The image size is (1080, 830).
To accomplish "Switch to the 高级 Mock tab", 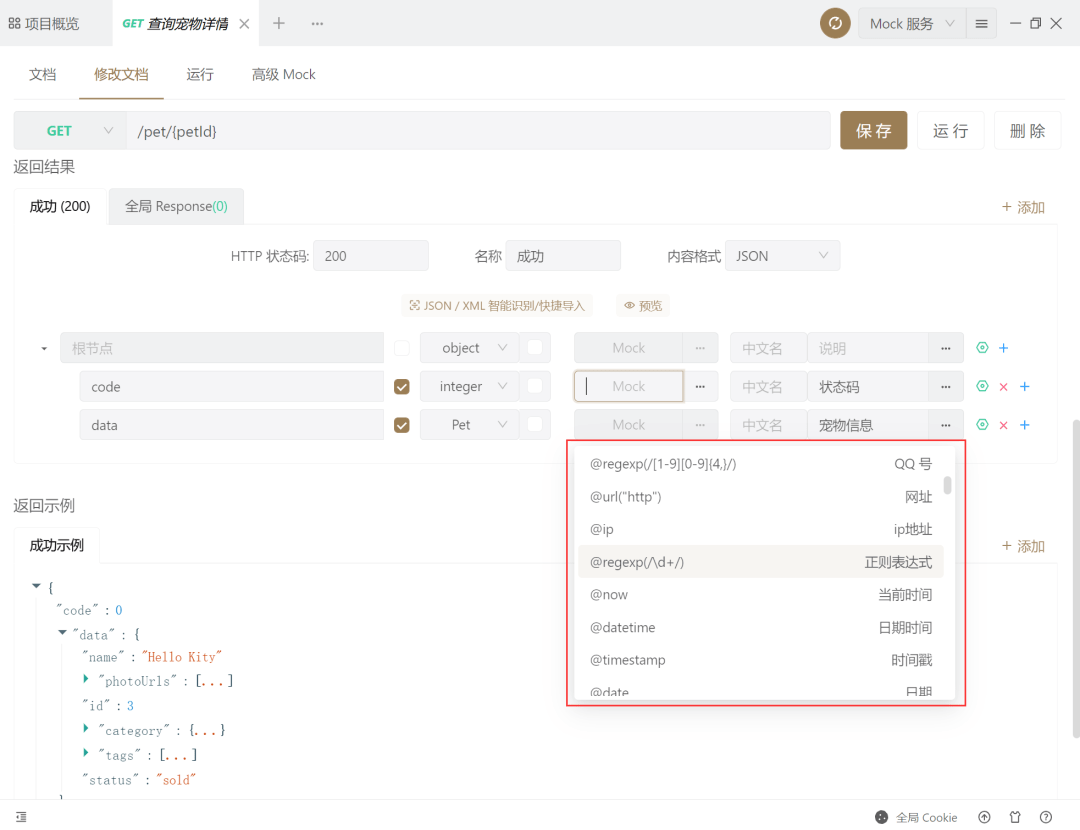I will click(x=283, y=74).
